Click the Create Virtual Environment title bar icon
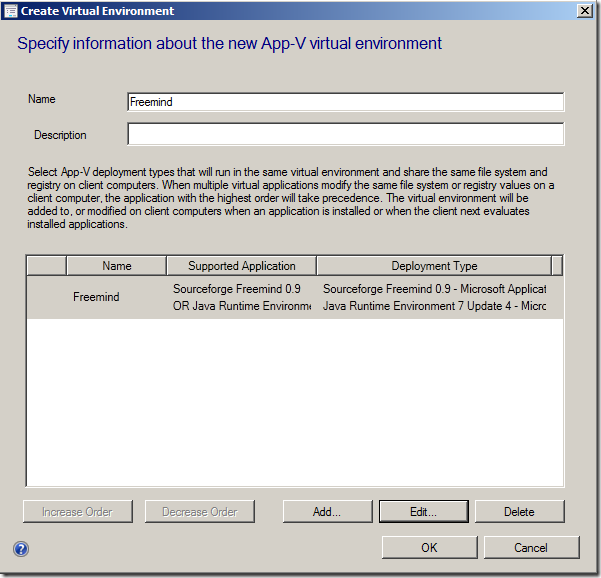 [x=10, y=11]
